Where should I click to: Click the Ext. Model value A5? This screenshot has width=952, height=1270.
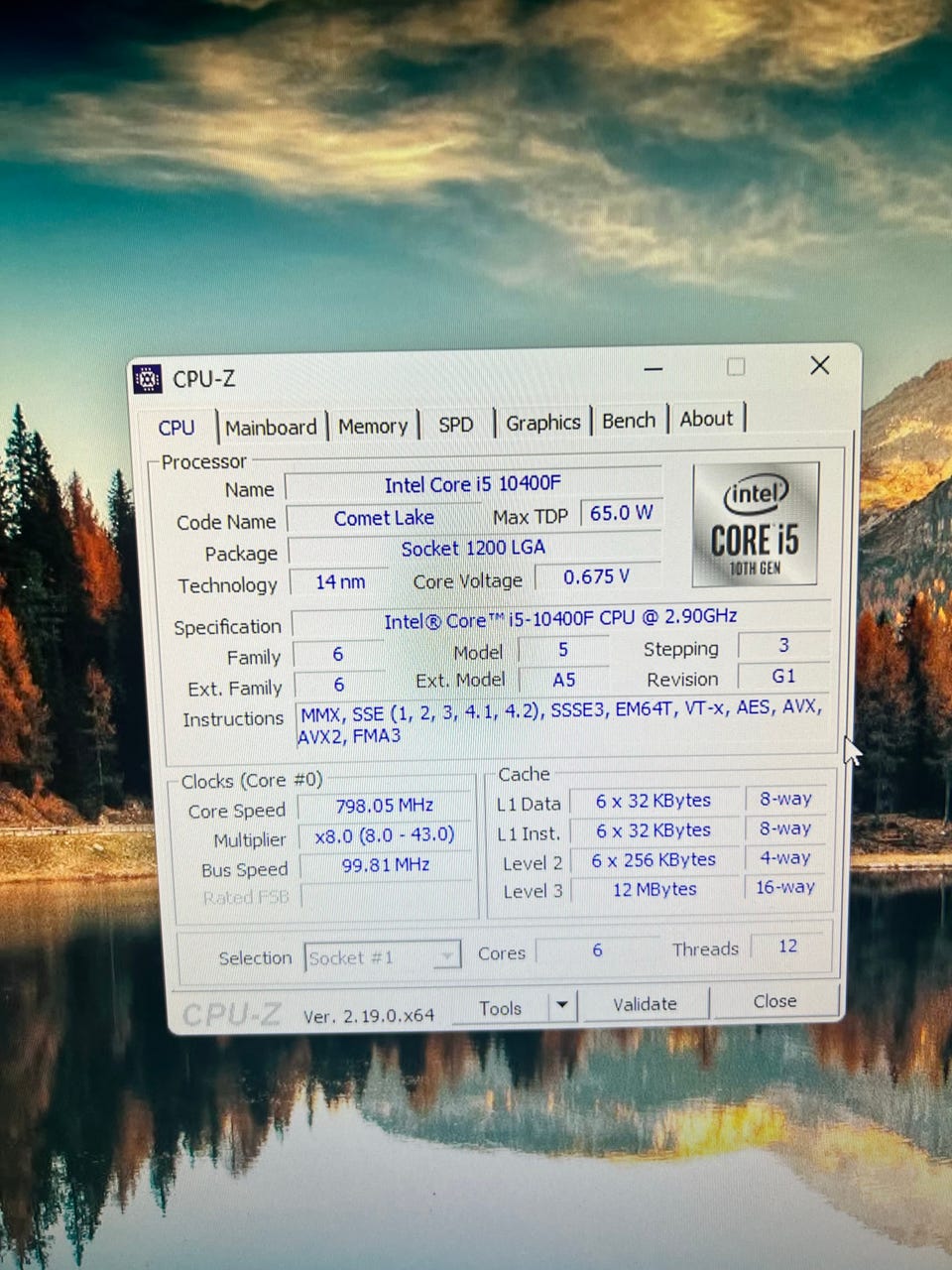(x=564, y=680)
